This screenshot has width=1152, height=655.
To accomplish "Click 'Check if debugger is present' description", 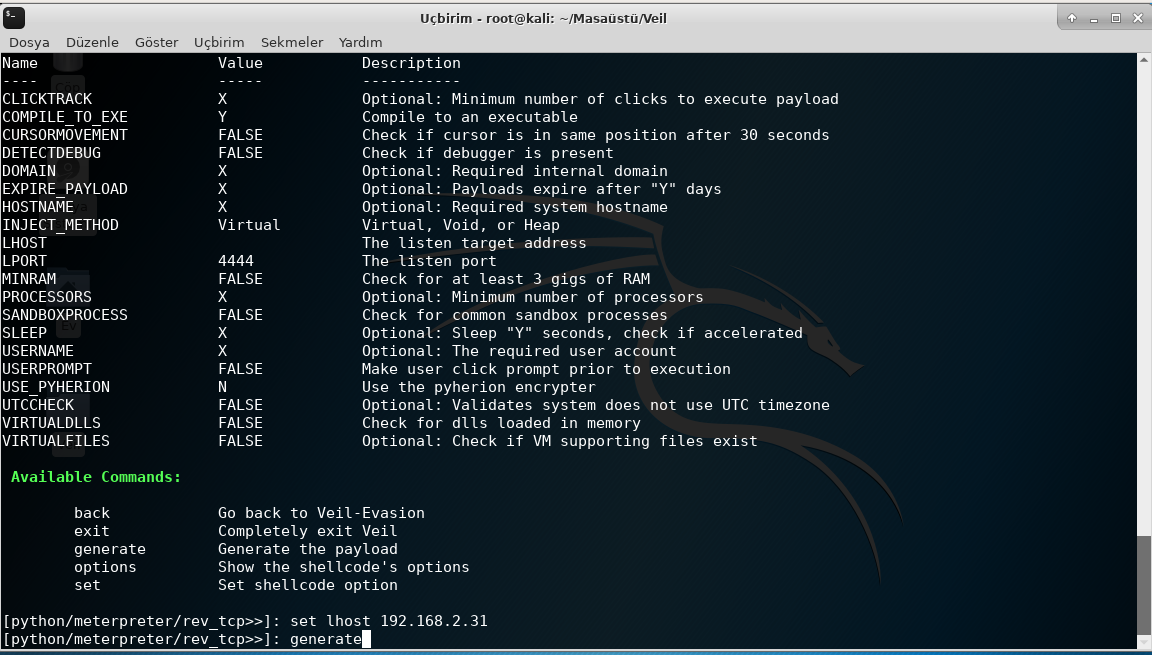I will pos(488,153).
